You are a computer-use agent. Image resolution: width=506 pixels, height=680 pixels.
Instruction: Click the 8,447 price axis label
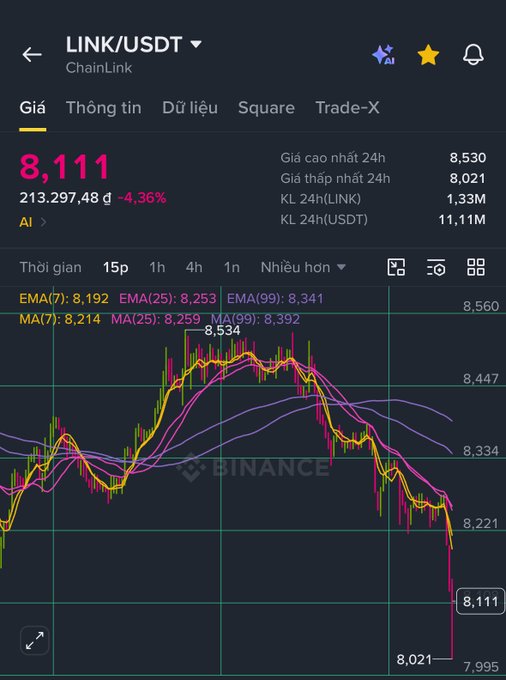(481, 379)
